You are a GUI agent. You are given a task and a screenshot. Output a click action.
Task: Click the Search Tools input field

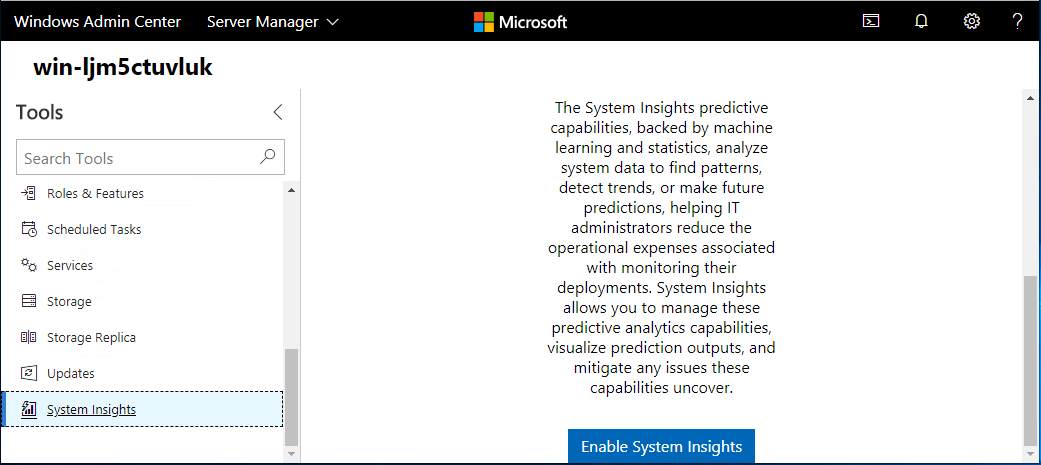(135, 158)
